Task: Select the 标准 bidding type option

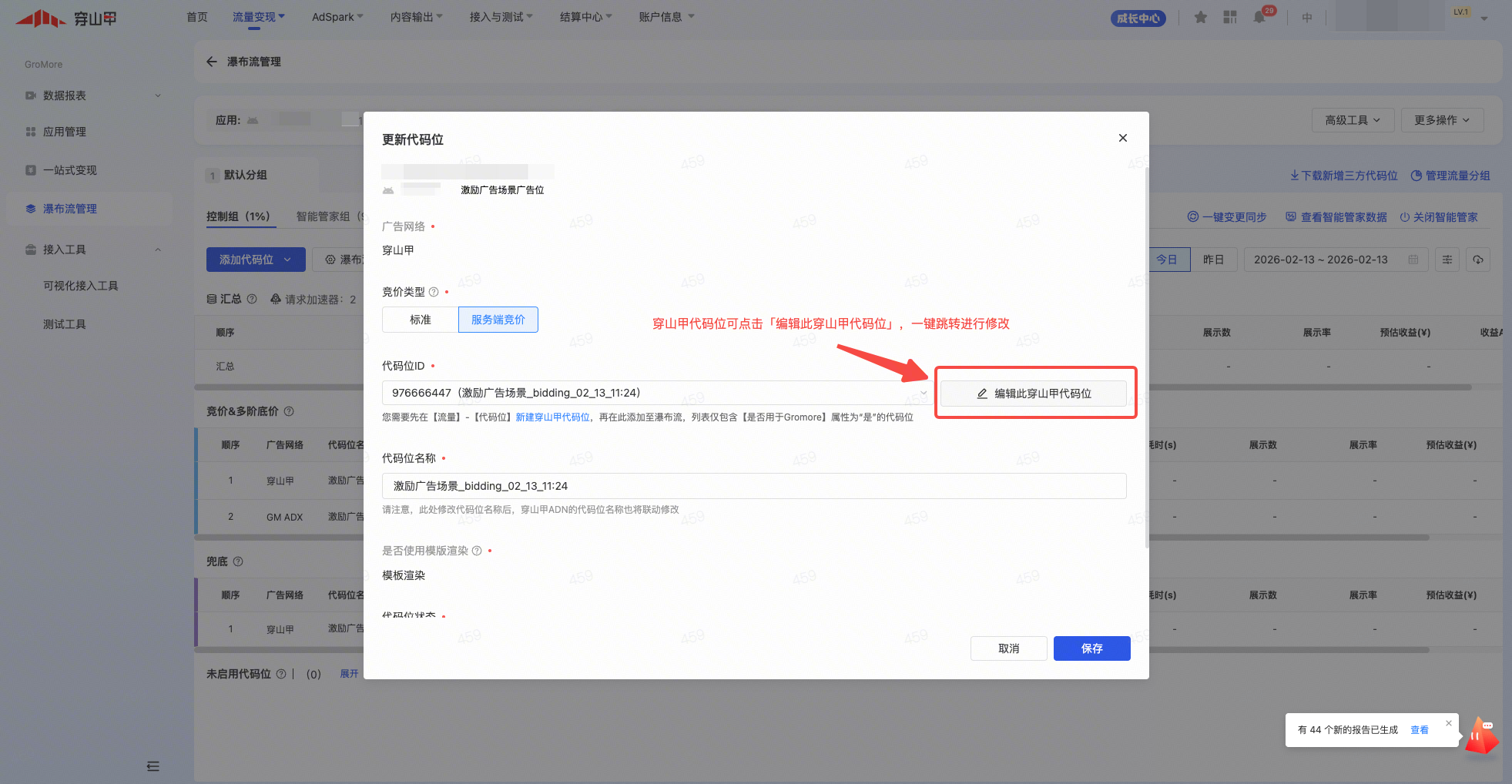Action: point(421,320)
